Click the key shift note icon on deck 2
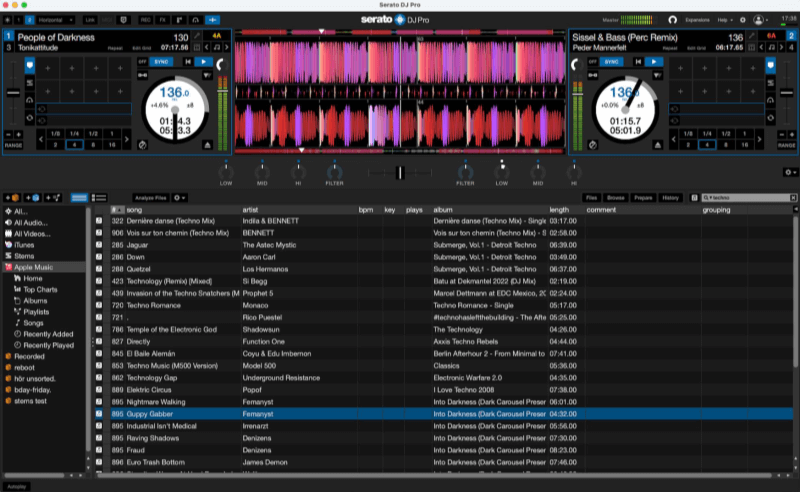 coord(771,47)
